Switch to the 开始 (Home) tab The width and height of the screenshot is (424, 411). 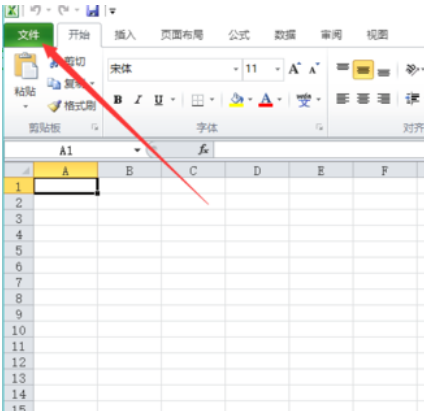(x=79, y=35)
